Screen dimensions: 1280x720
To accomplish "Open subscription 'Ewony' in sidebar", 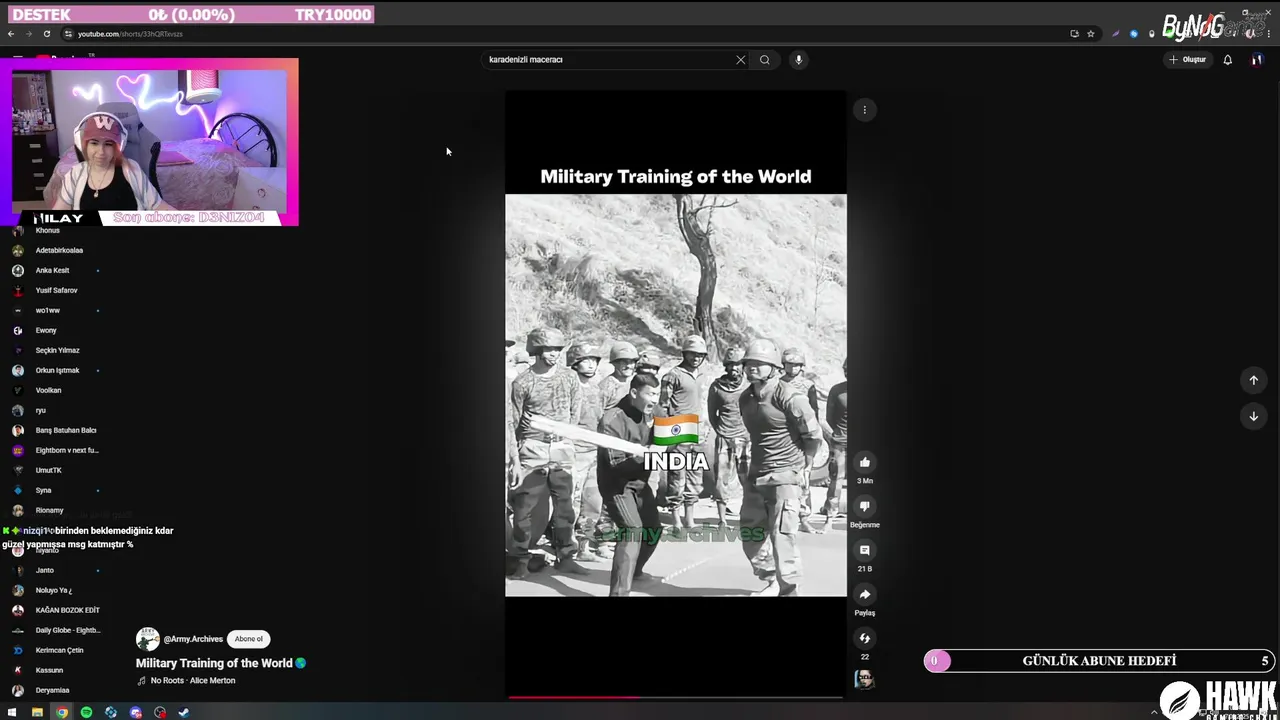I will pyautogui.click(x=46, y=330).
